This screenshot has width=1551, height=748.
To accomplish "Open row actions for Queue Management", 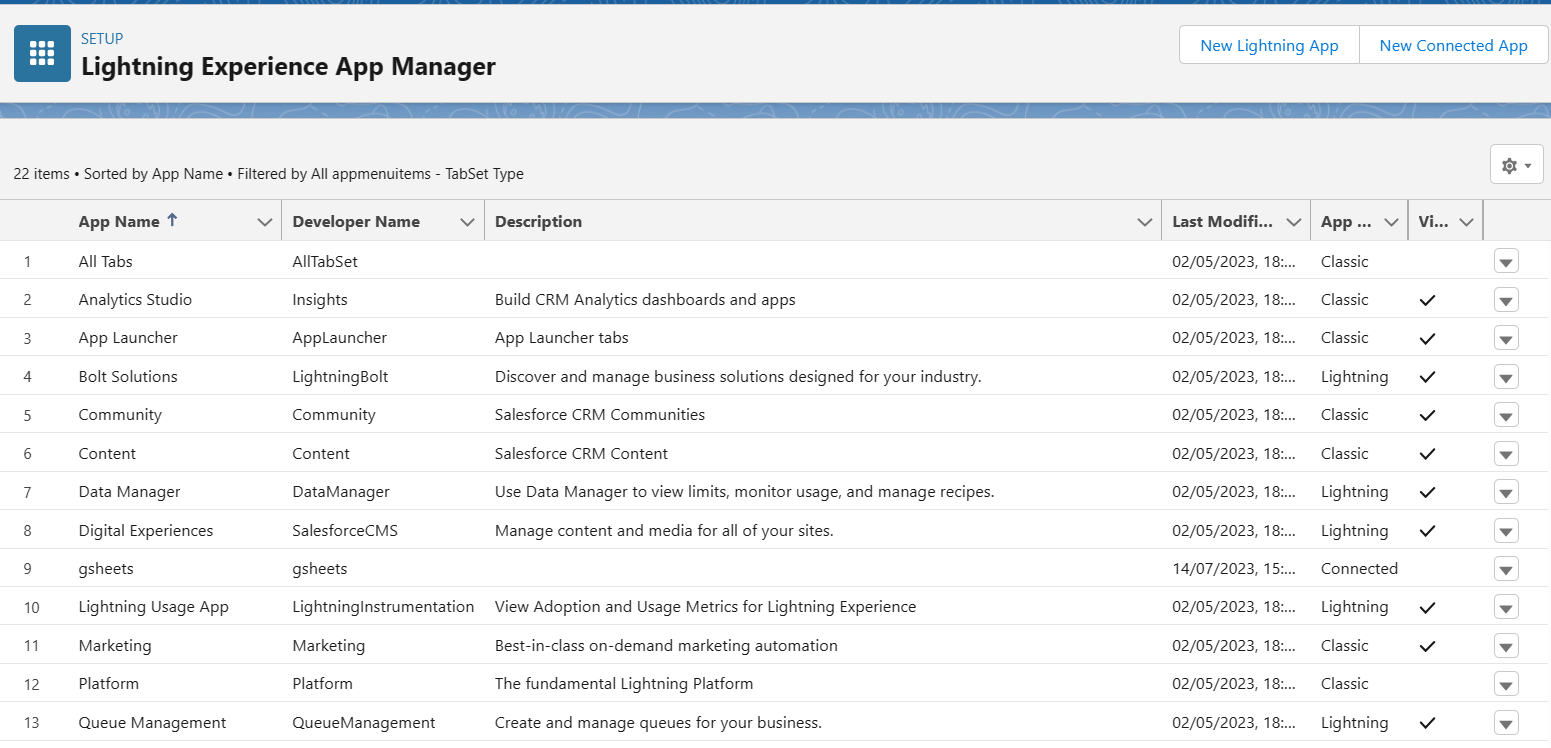I will click(x=1506, y=723).
